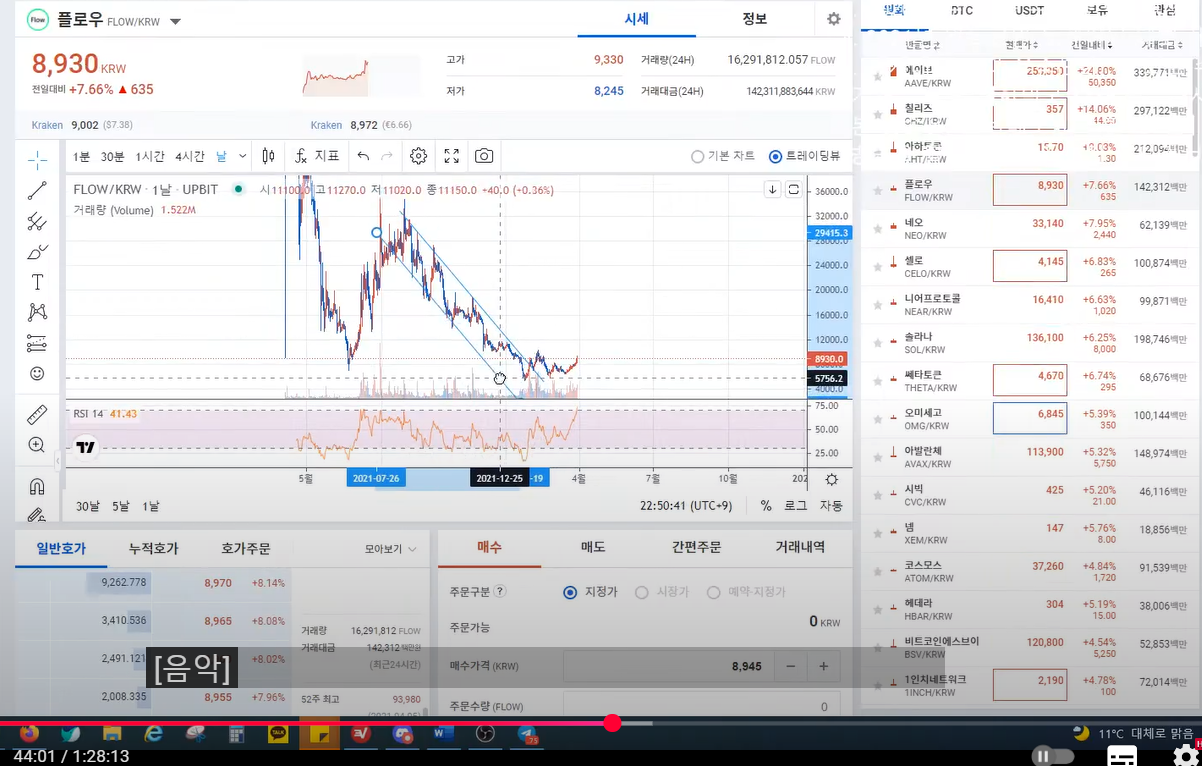Image resolution: width=1202 pixels, height=766 pixels.
Task: Open Firefox from the taskbar
Action: pyautogui.click(x=28, y=735)
